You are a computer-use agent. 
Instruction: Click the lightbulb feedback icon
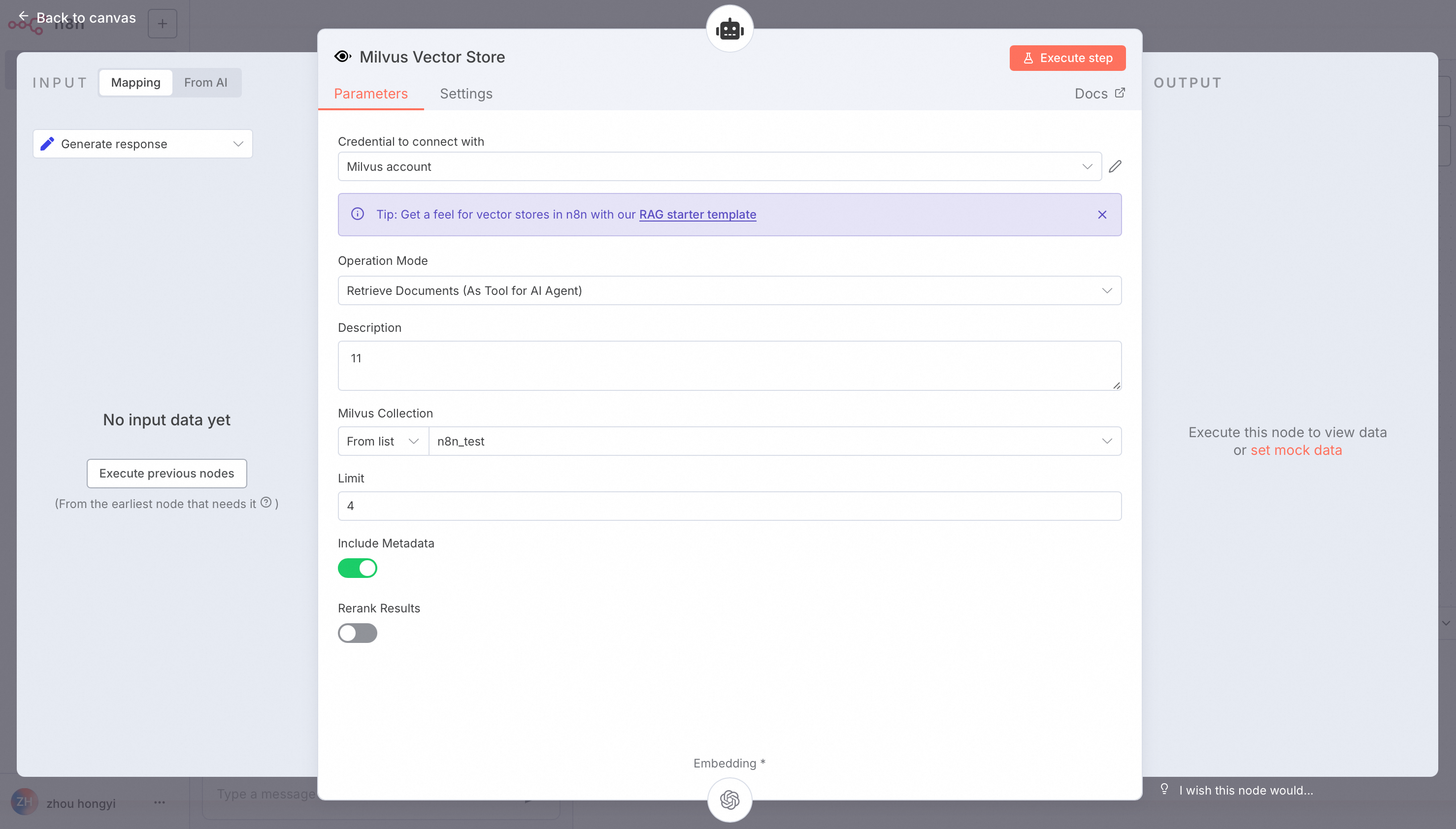(1164, 789)
